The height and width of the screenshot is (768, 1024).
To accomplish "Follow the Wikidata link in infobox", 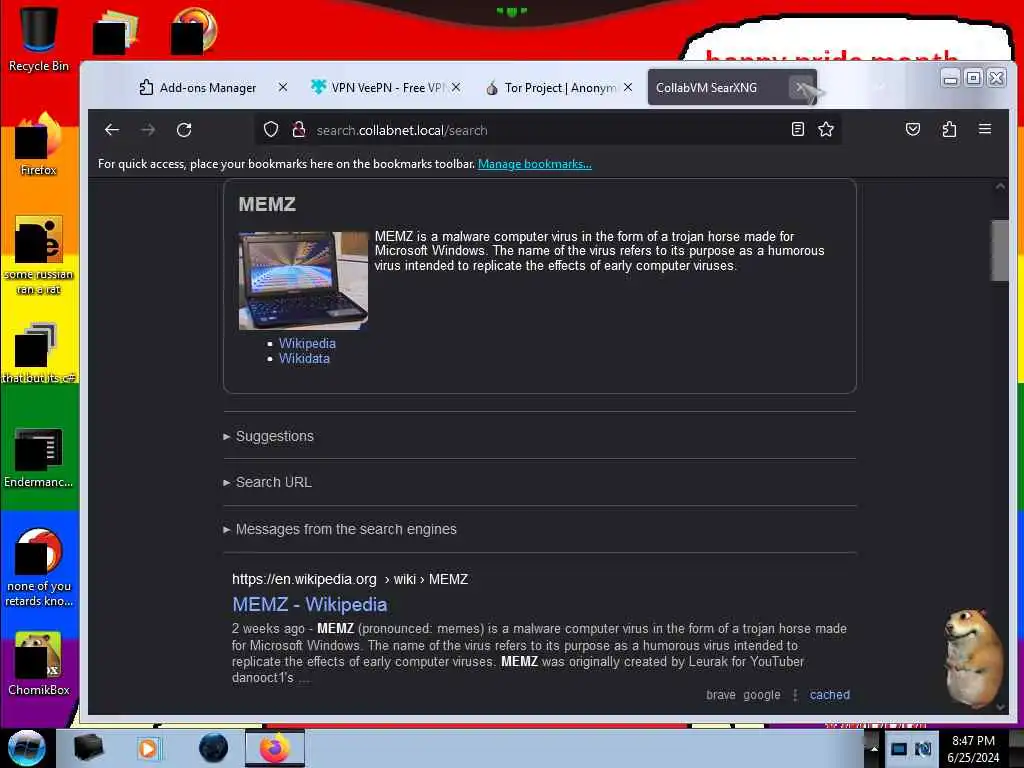I will click(304, 359).
